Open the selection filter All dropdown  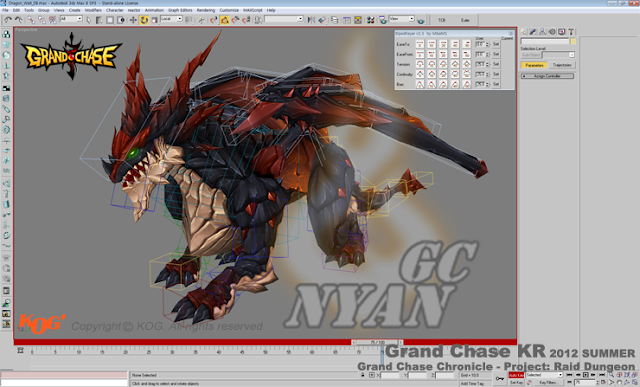(71, 19)
